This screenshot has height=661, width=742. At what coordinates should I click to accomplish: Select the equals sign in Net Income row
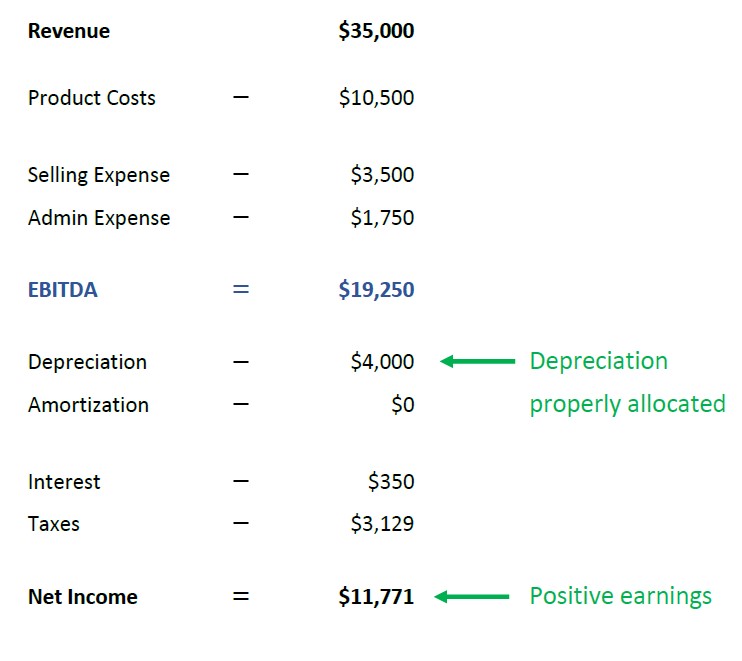(240, 597)
